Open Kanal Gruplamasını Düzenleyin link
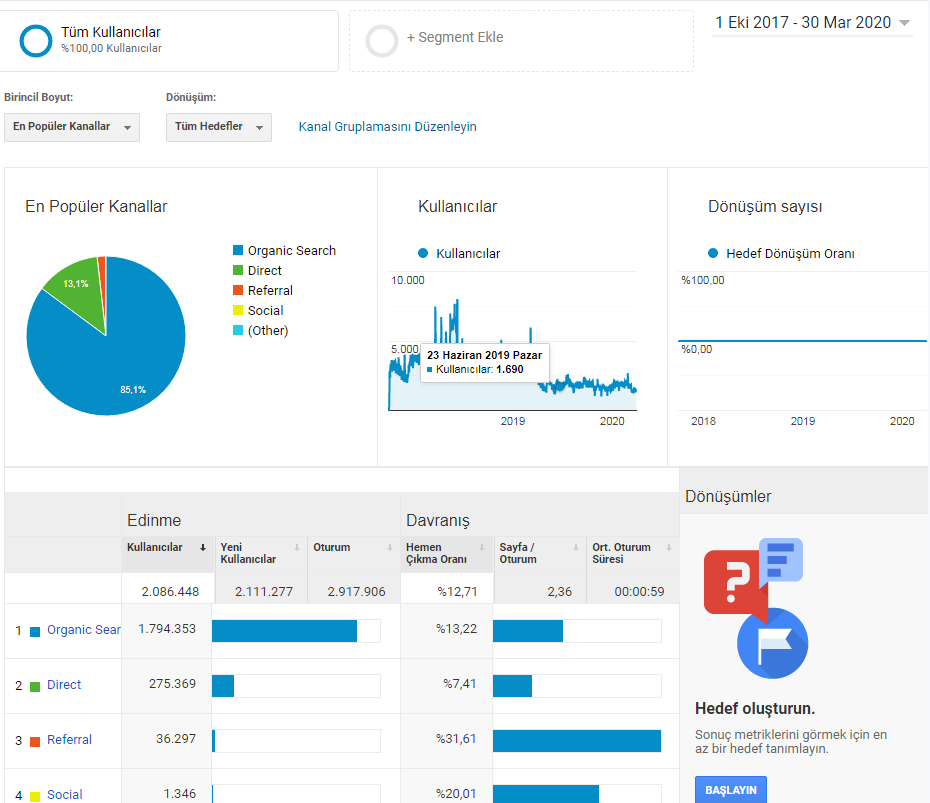 387,127
